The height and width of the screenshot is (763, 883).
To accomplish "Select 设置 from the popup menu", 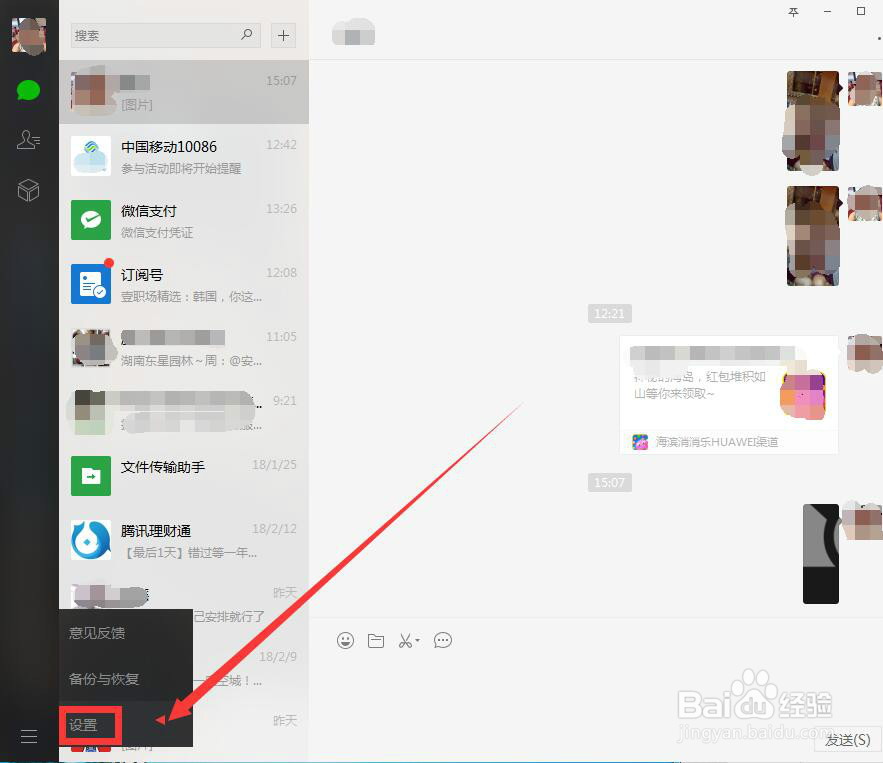I will tap(84, 724).
